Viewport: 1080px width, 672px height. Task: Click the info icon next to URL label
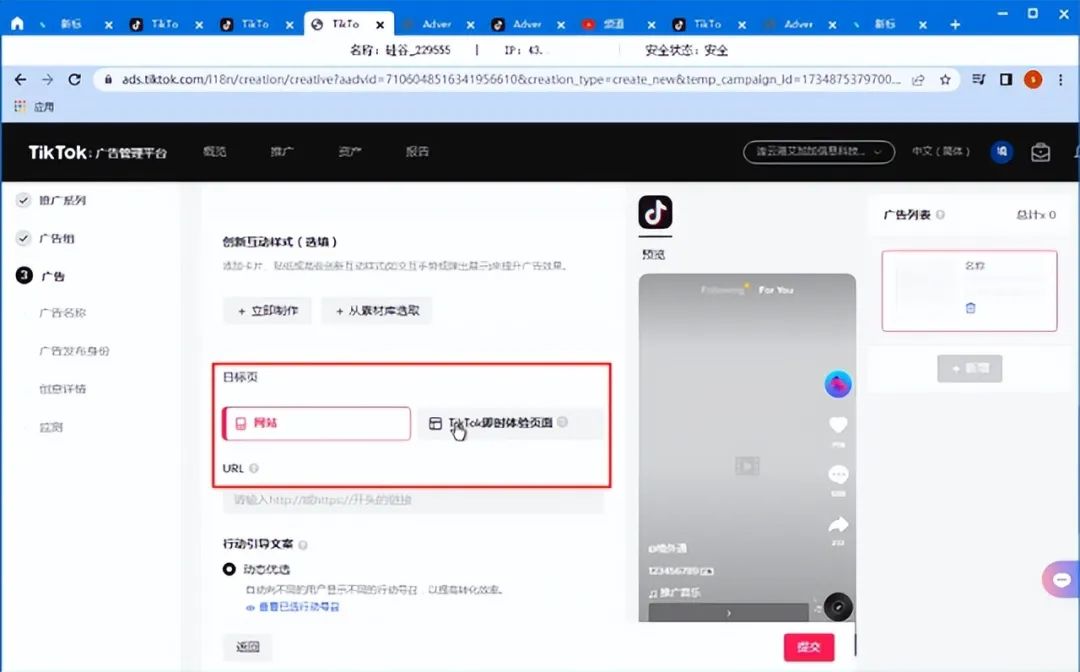coord(253,468)
